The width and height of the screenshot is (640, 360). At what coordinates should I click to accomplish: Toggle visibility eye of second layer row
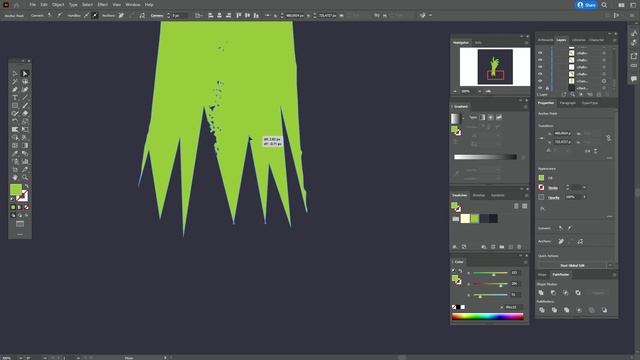click(x=540, y=60)
